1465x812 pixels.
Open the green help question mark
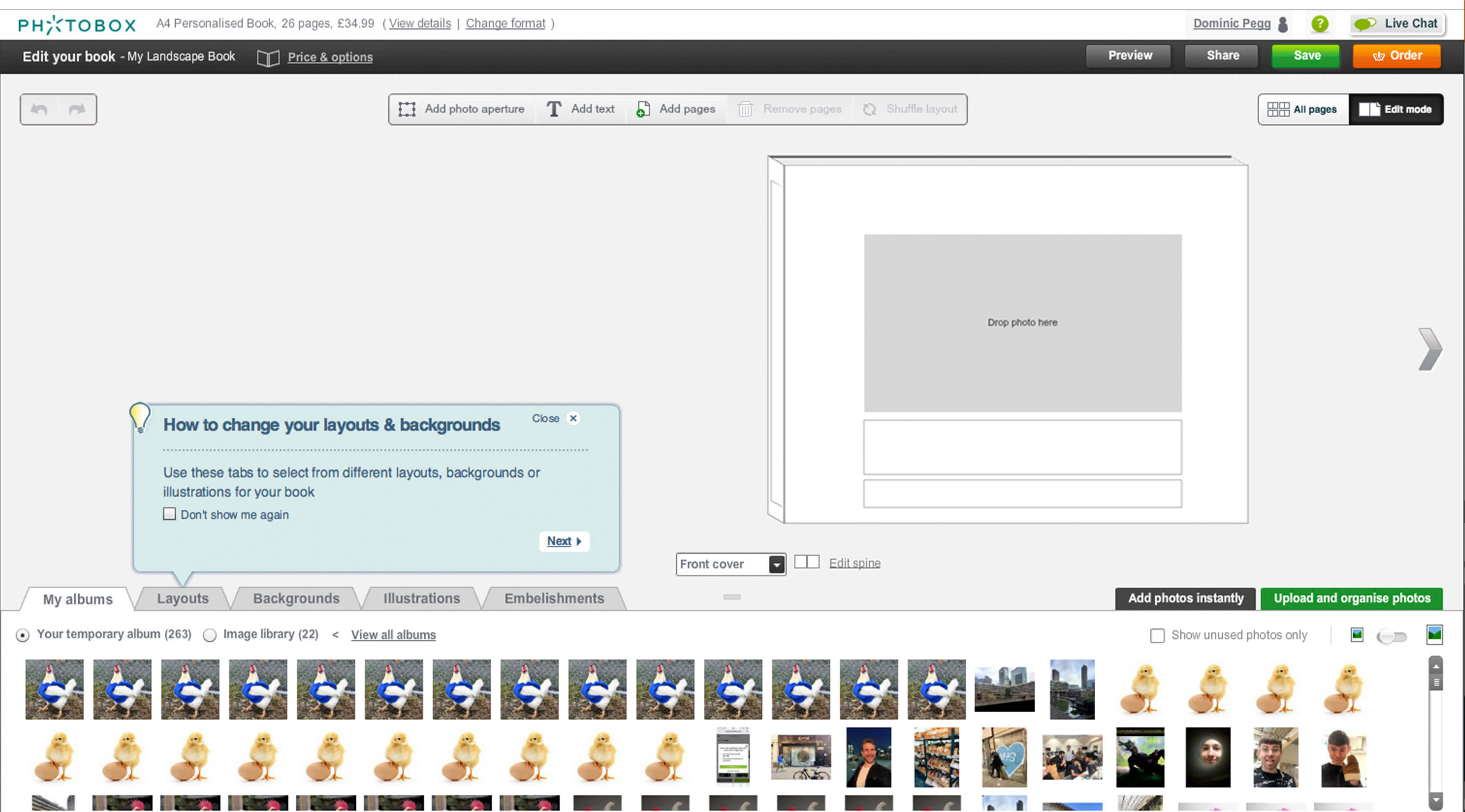pyautogui.click(x=1319, y=24)
